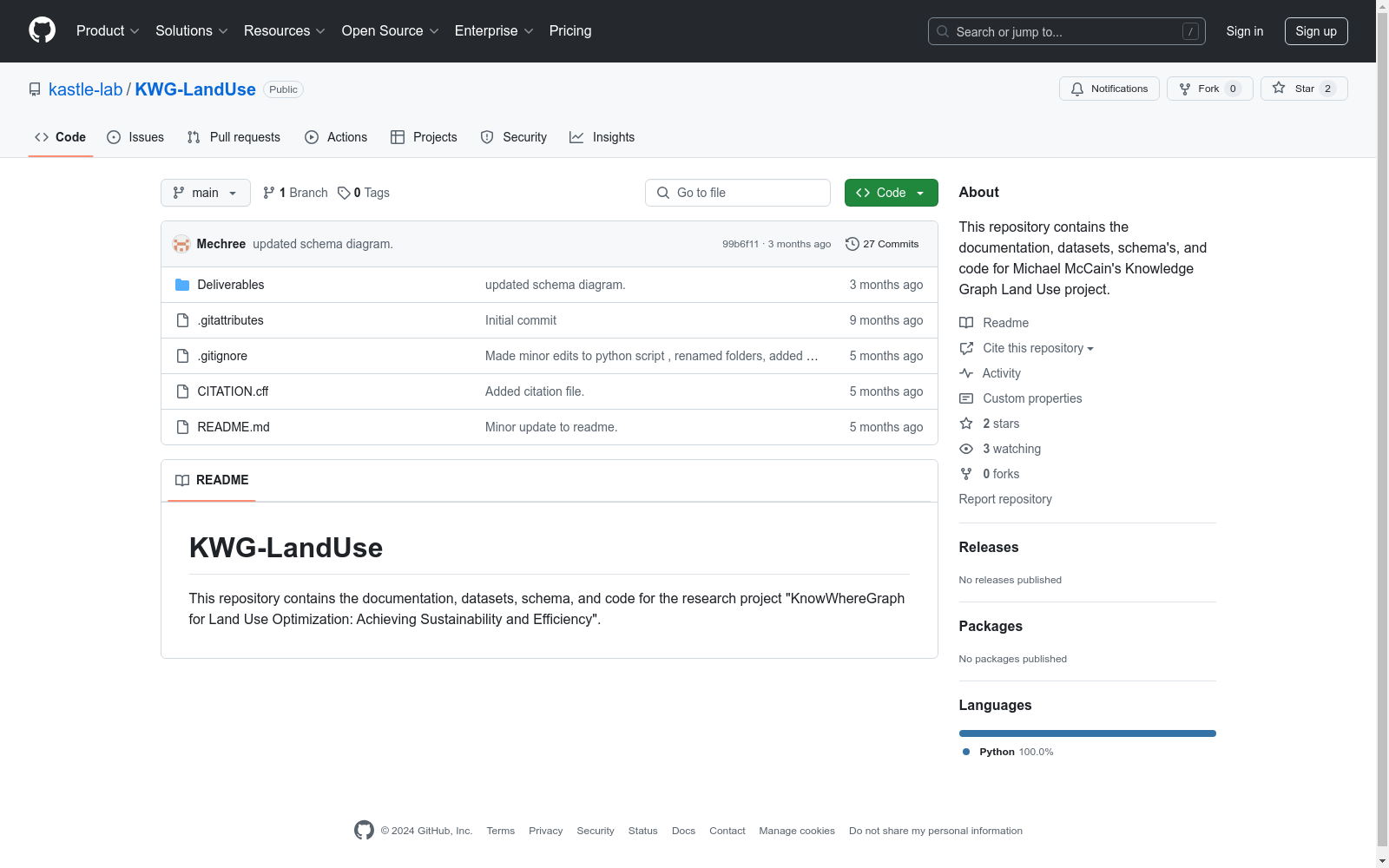Click the Readme book icon in About
The image size is (1389, 868).
click(966, 323)
